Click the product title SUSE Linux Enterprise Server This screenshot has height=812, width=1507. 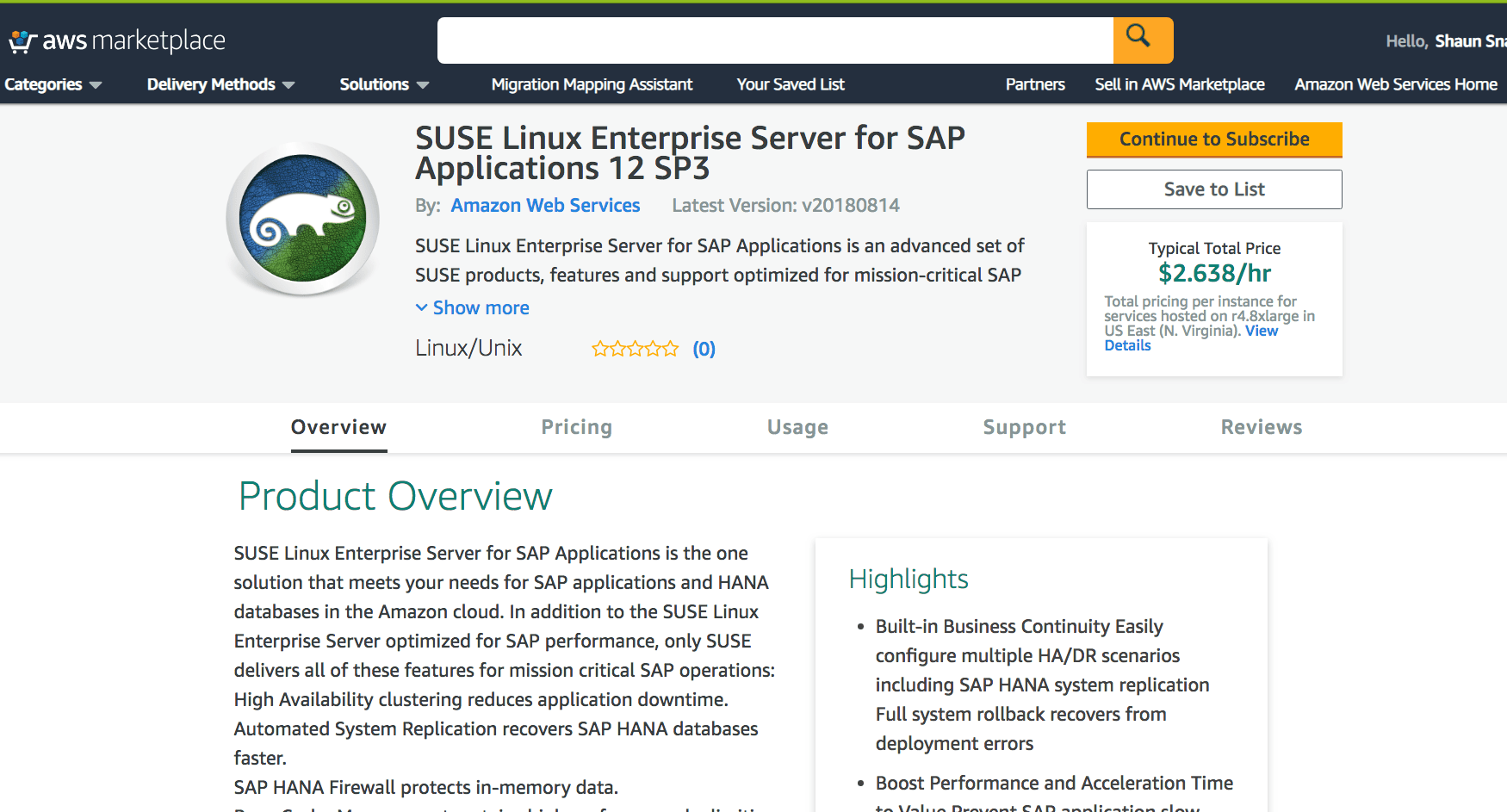(690, 153)
